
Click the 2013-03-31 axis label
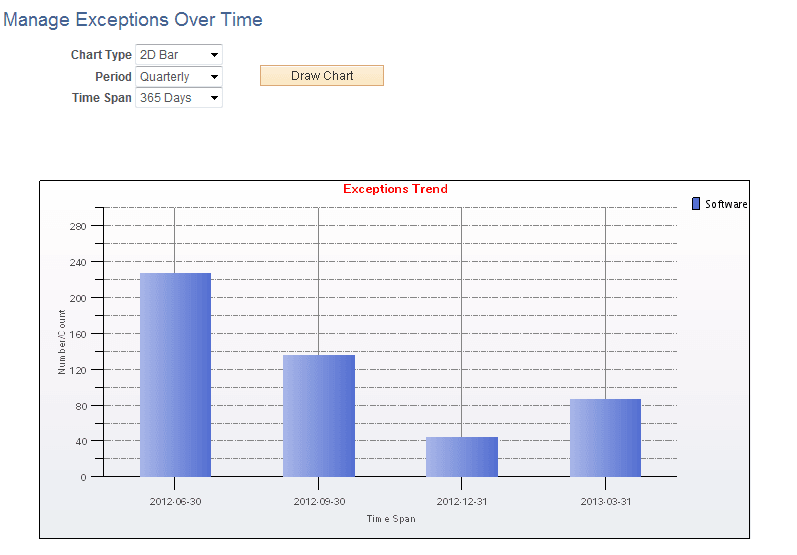[x=606, y=502]
